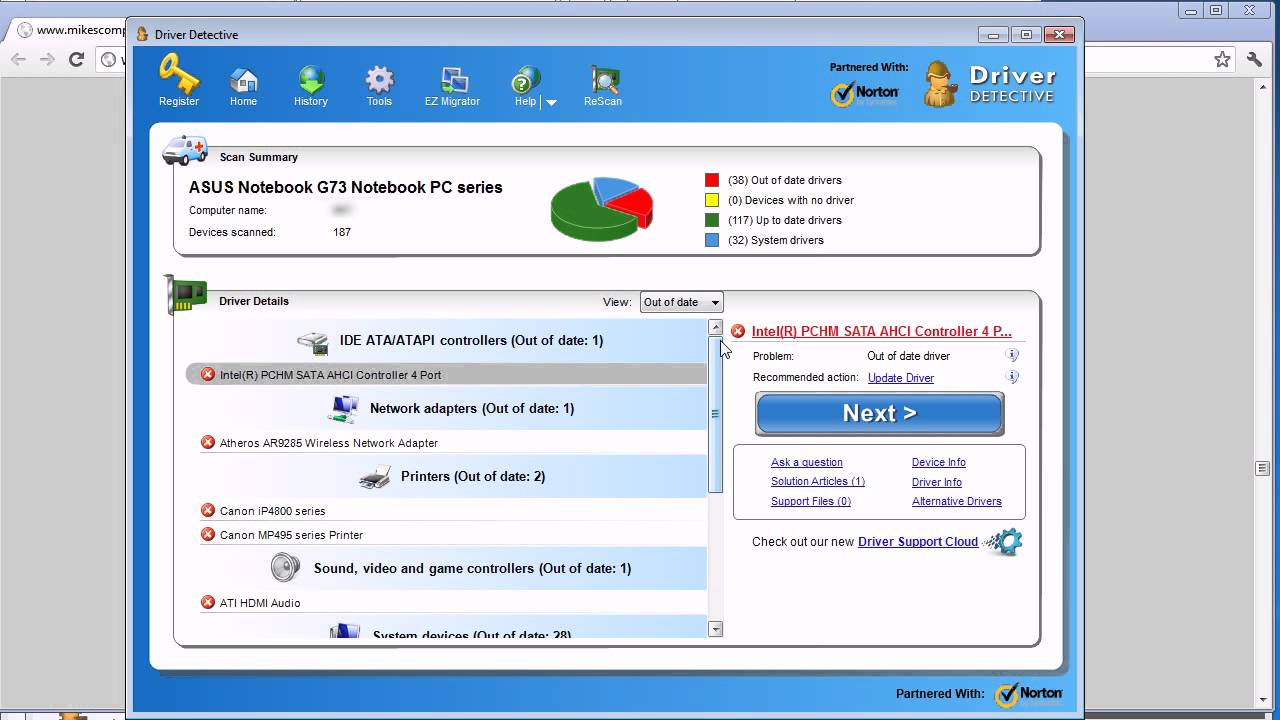
Task: Click red Out of date drivers swatch
Action: coord(712,180)
